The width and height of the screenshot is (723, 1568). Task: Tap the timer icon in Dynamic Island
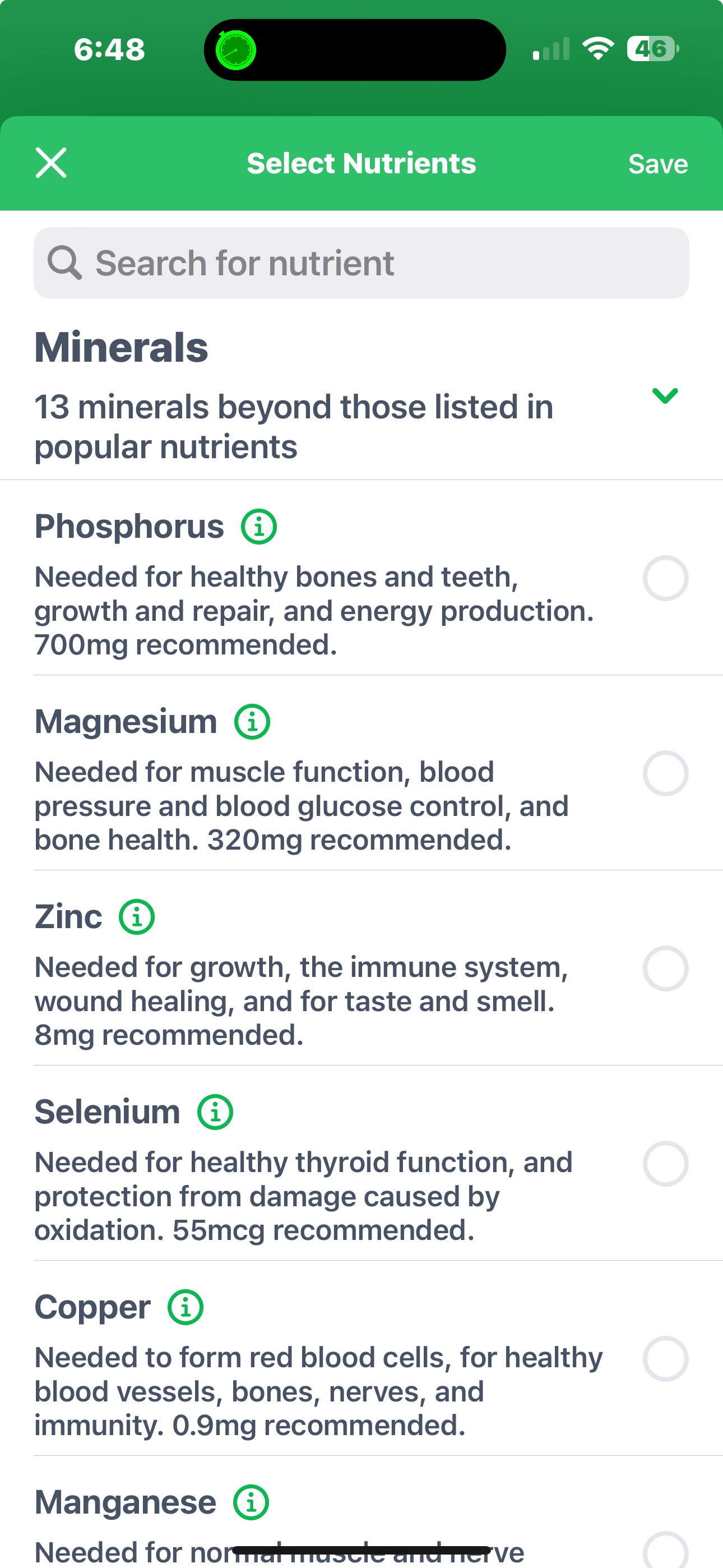point(235,50)
